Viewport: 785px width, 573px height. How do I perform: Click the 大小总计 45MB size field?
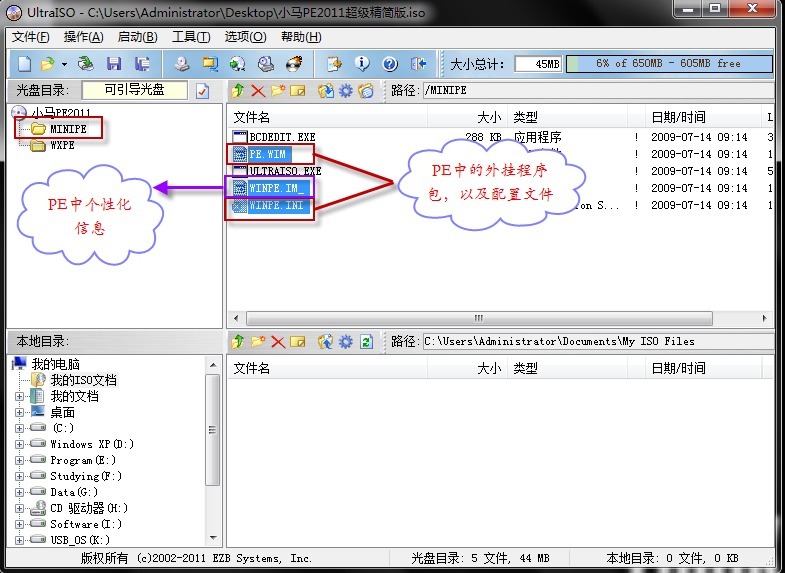tap(538, 64)
